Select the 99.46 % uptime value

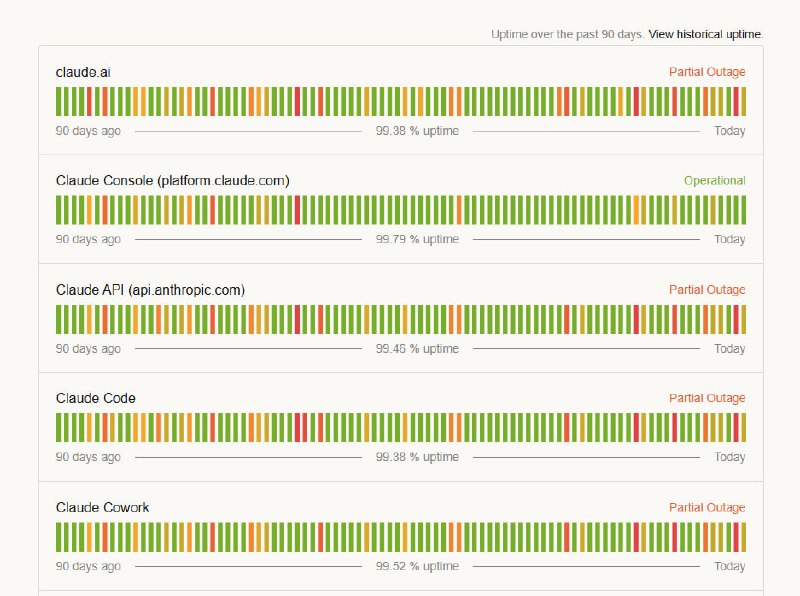(417, 349)
